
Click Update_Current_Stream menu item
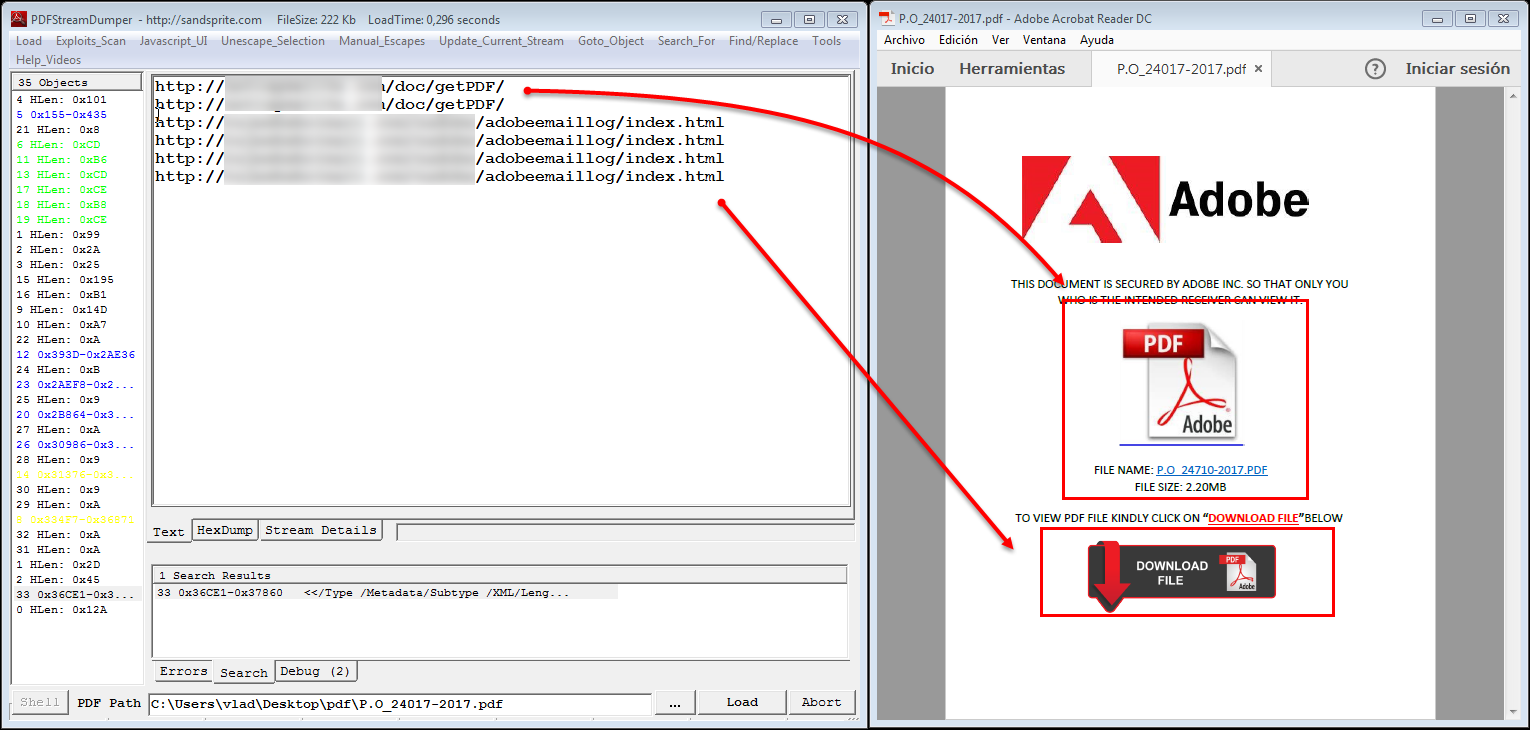pos(501,41)
